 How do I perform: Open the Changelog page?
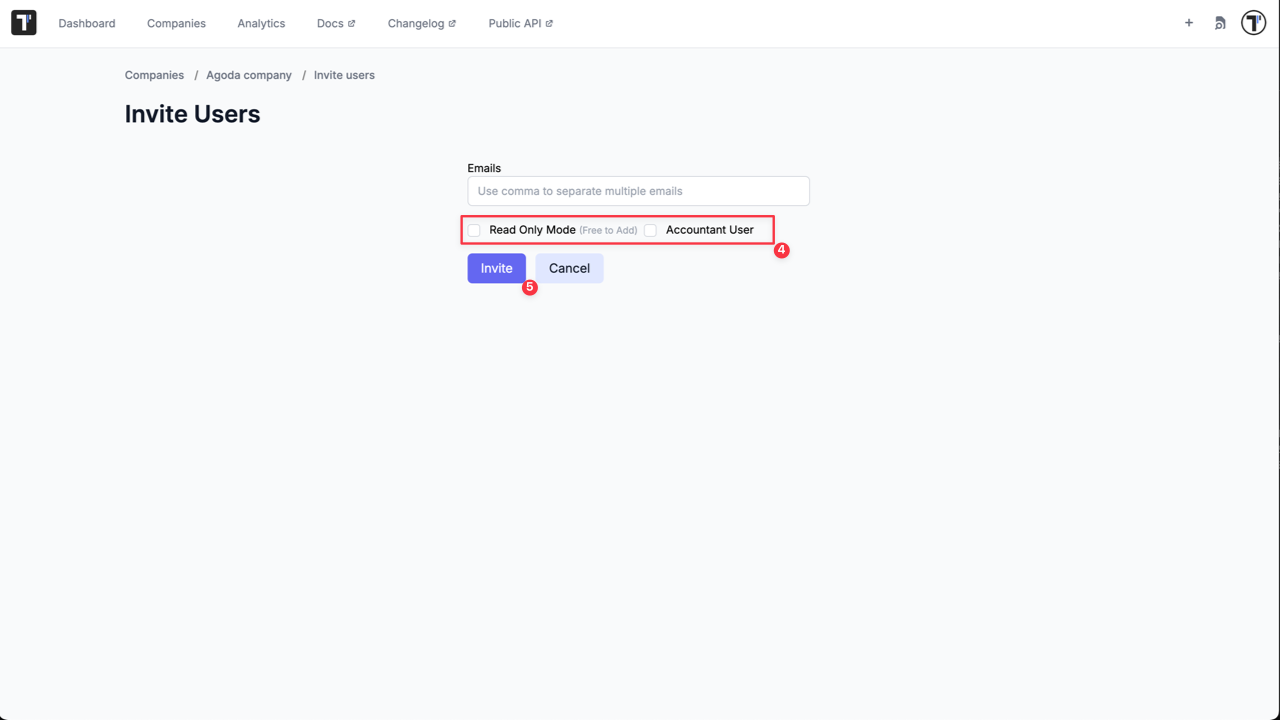(415, 23)
